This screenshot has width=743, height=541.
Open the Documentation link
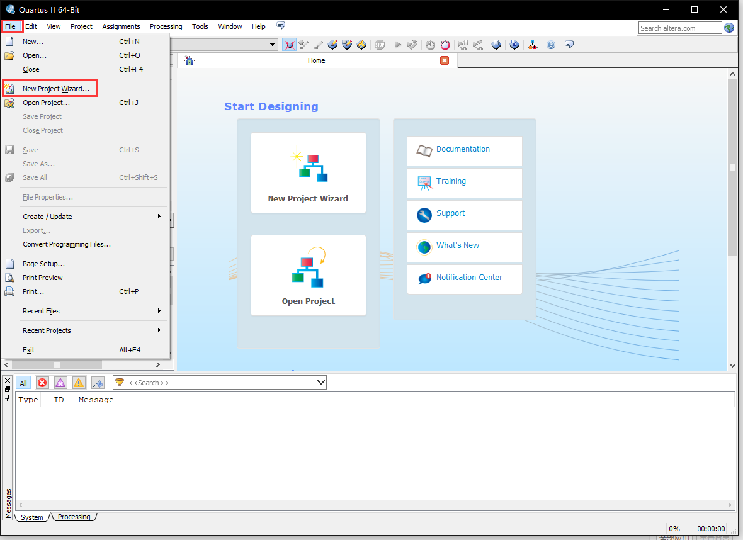[464, 151]
